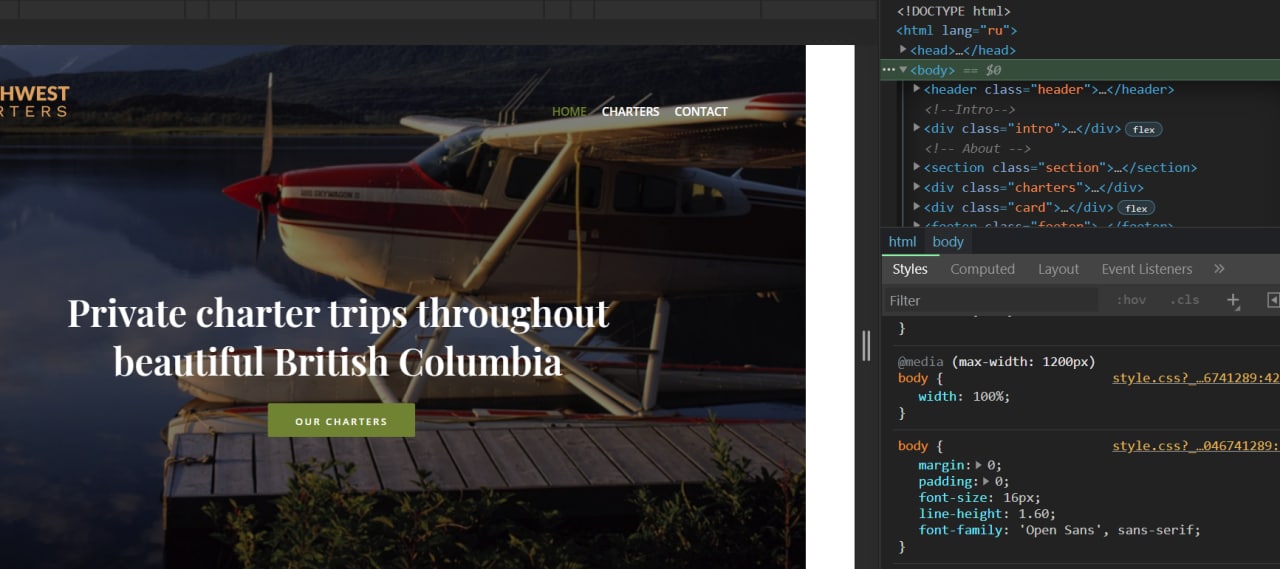Click the flex badge on intro div
This screenshot has height=569, width=1280.
1143,129
